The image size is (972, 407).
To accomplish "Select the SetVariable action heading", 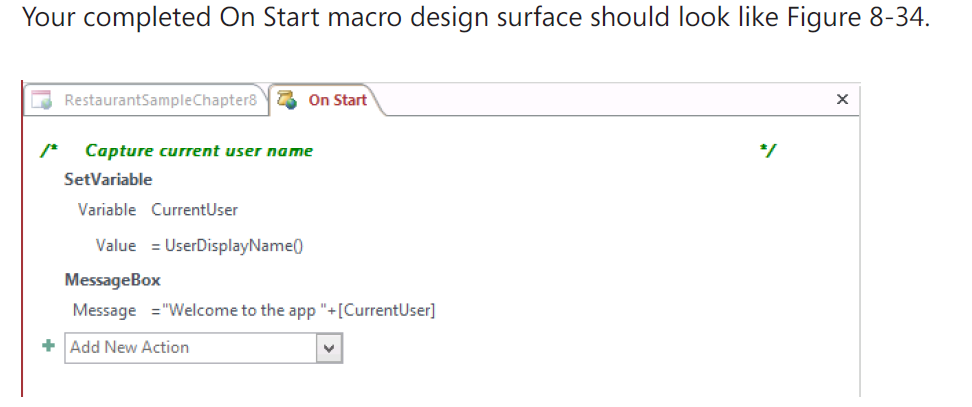I will point(108,180).
